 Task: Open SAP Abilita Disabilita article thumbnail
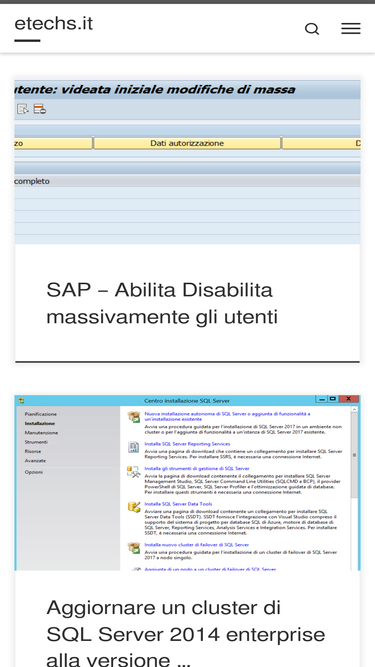[x=188, y=162]
